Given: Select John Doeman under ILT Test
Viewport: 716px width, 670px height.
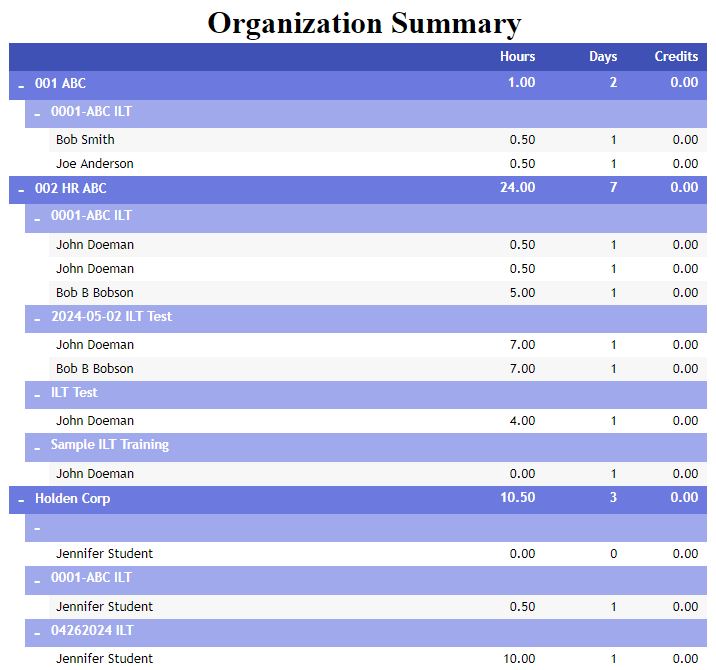Looking at the screenshot, I should [94, 421].
